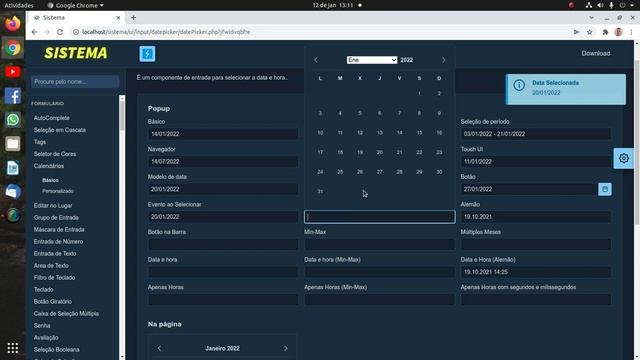Click the blue lightning bolt icon
This screenshot has width=640, height=360.
click(147, 53)
